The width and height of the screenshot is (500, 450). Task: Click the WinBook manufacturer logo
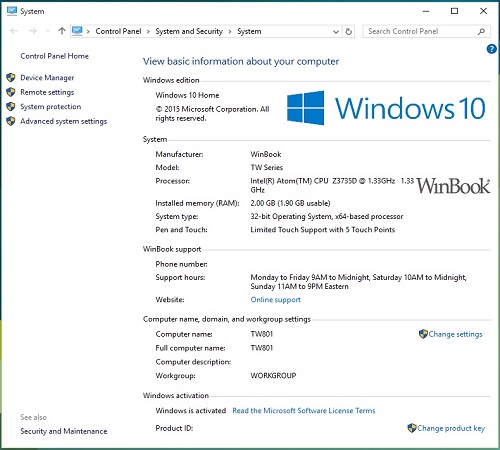(x=453, y=186)
